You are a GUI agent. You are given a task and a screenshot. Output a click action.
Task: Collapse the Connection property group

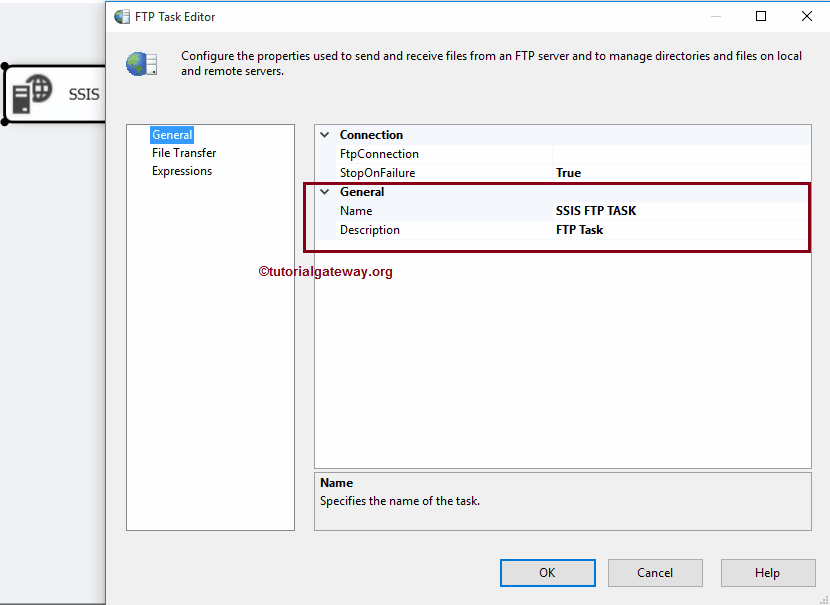(x=323, y=135)
